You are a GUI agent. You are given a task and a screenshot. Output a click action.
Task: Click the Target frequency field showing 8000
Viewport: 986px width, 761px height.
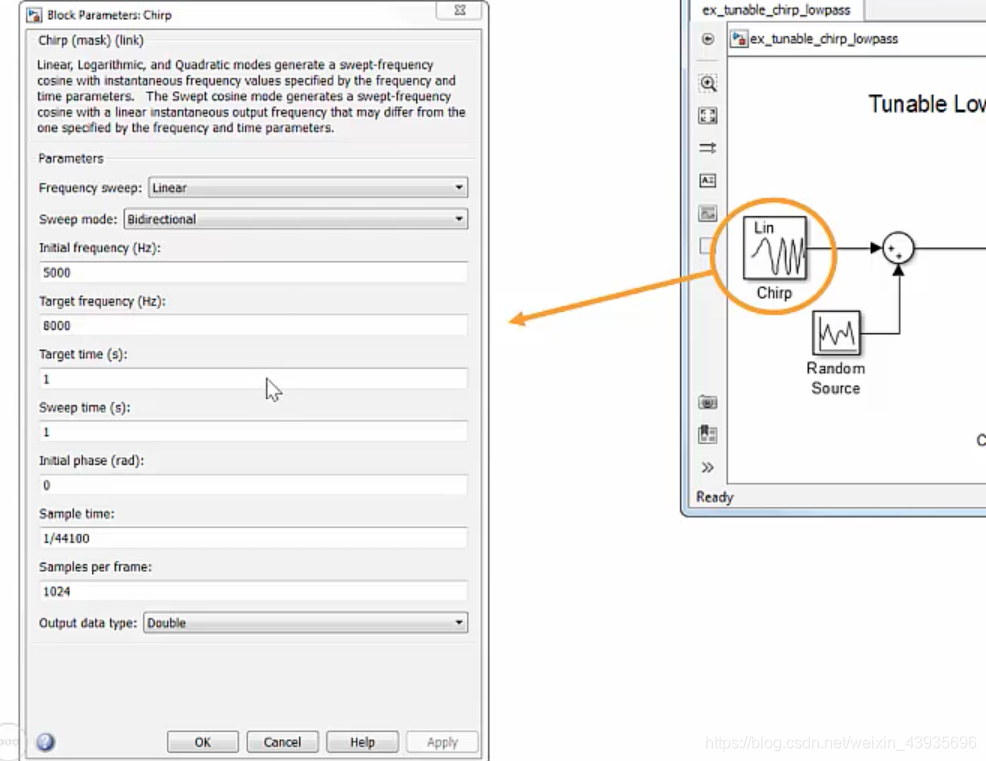(253, 325)
